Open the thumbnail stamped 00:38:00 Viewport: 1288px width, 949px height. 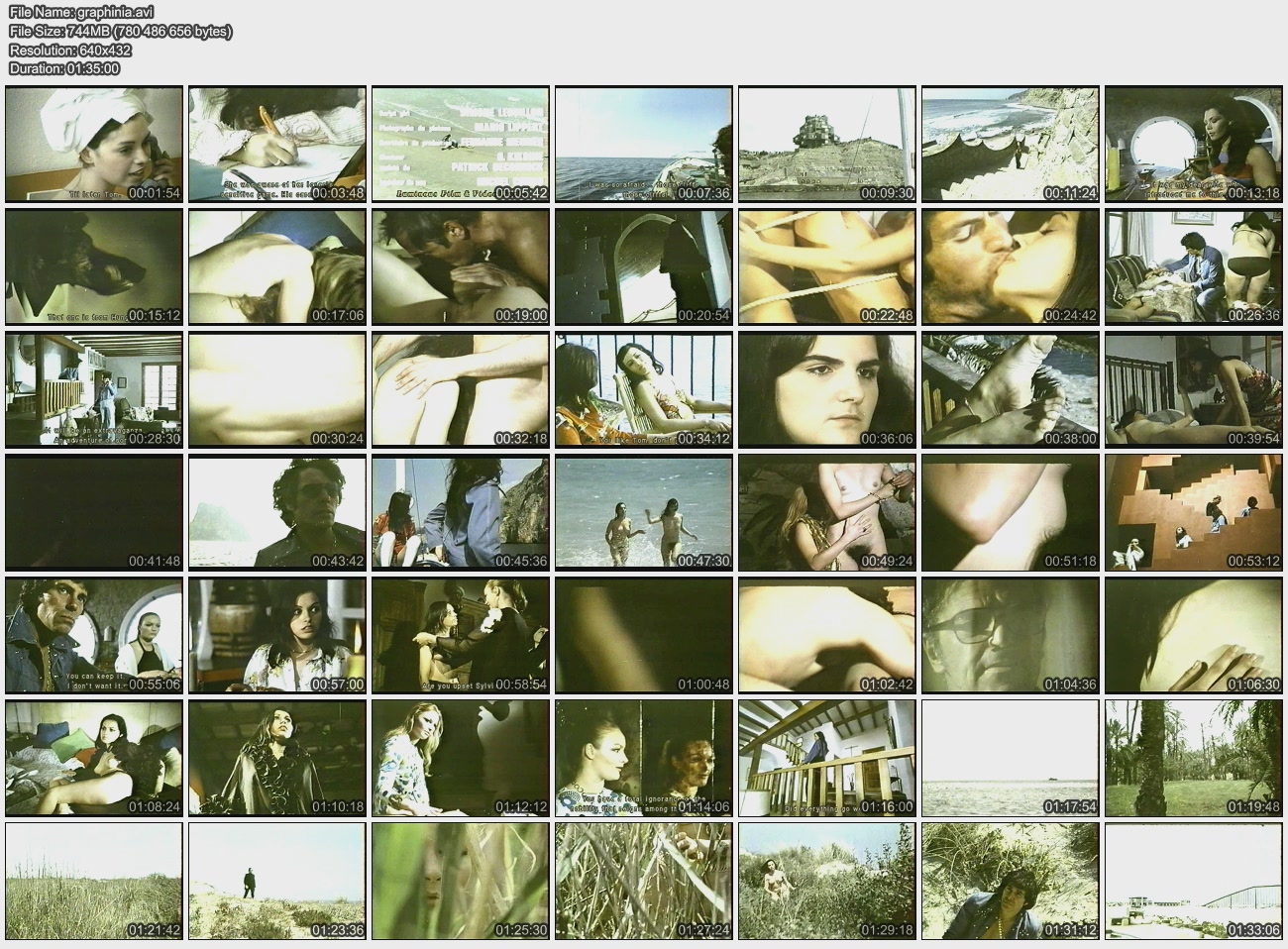(1011, 390)
